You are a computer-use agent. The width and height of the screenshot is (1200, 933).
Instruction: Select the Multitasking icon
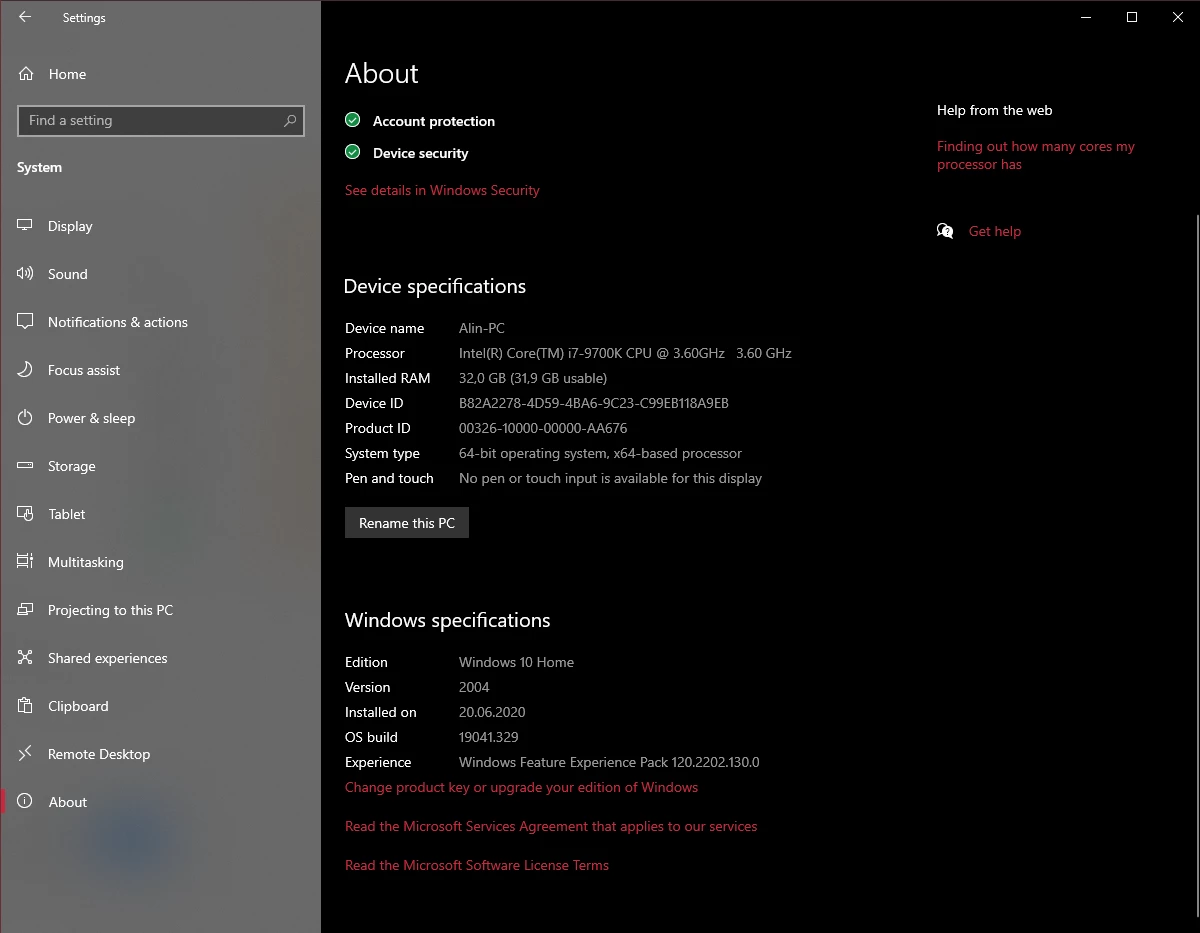pos(26,562)
